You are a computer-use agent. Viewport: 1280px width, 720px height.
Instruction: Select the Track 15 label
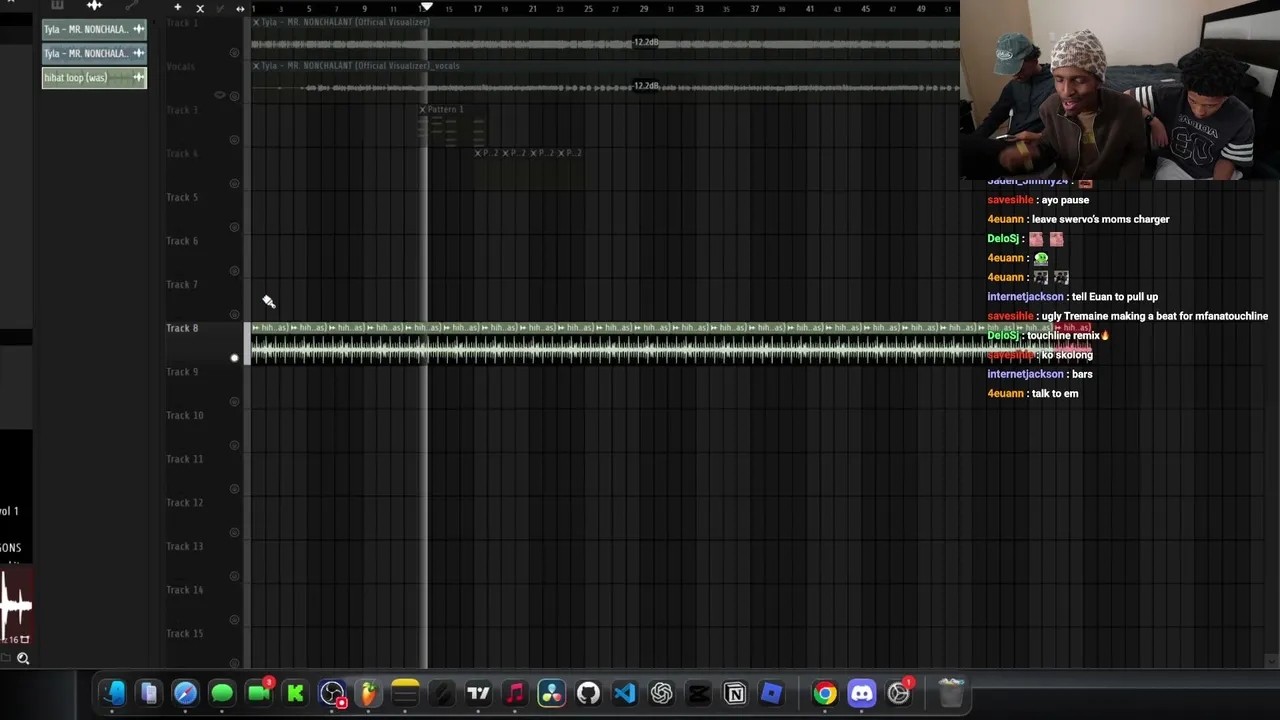point(184,634)
